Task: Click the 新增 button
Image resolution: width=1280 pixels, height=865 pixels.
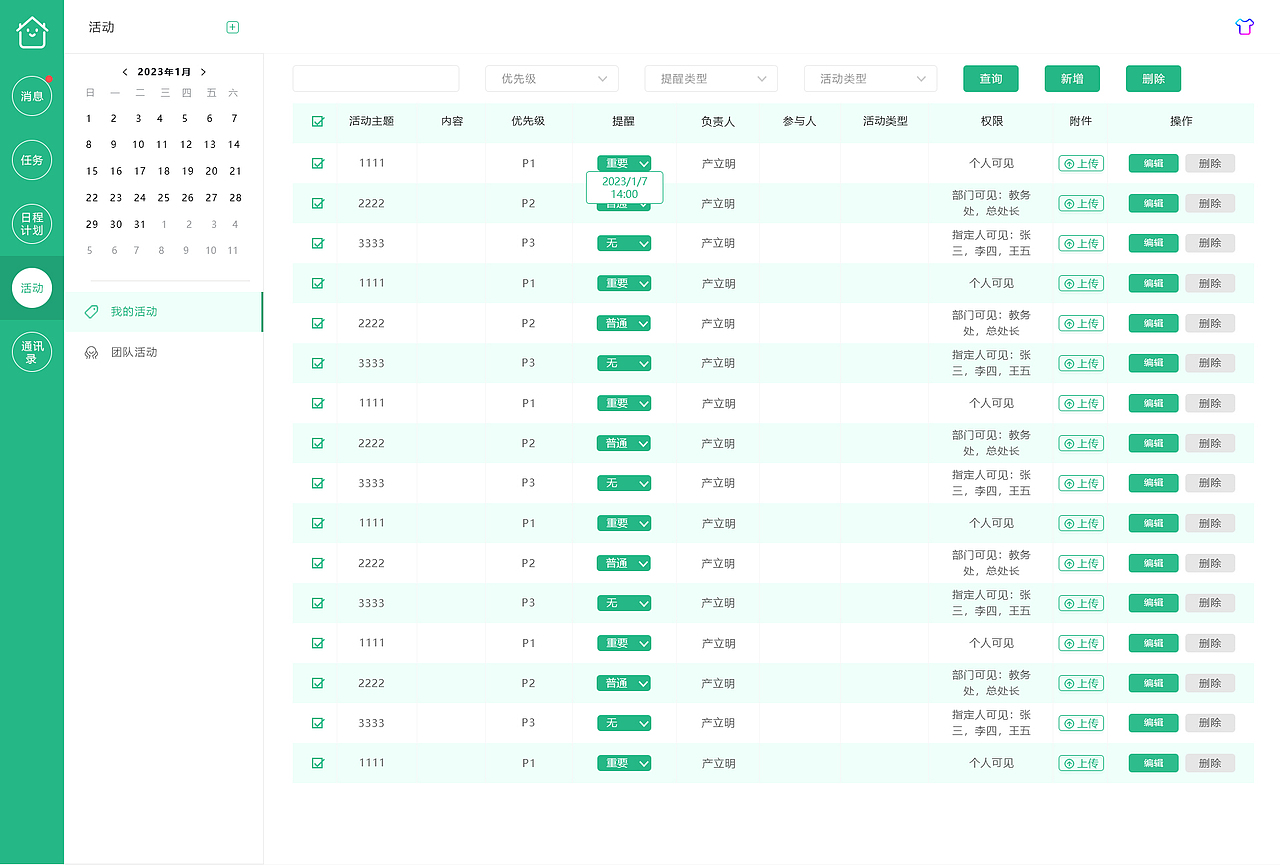Action: tap(1072, 79)
